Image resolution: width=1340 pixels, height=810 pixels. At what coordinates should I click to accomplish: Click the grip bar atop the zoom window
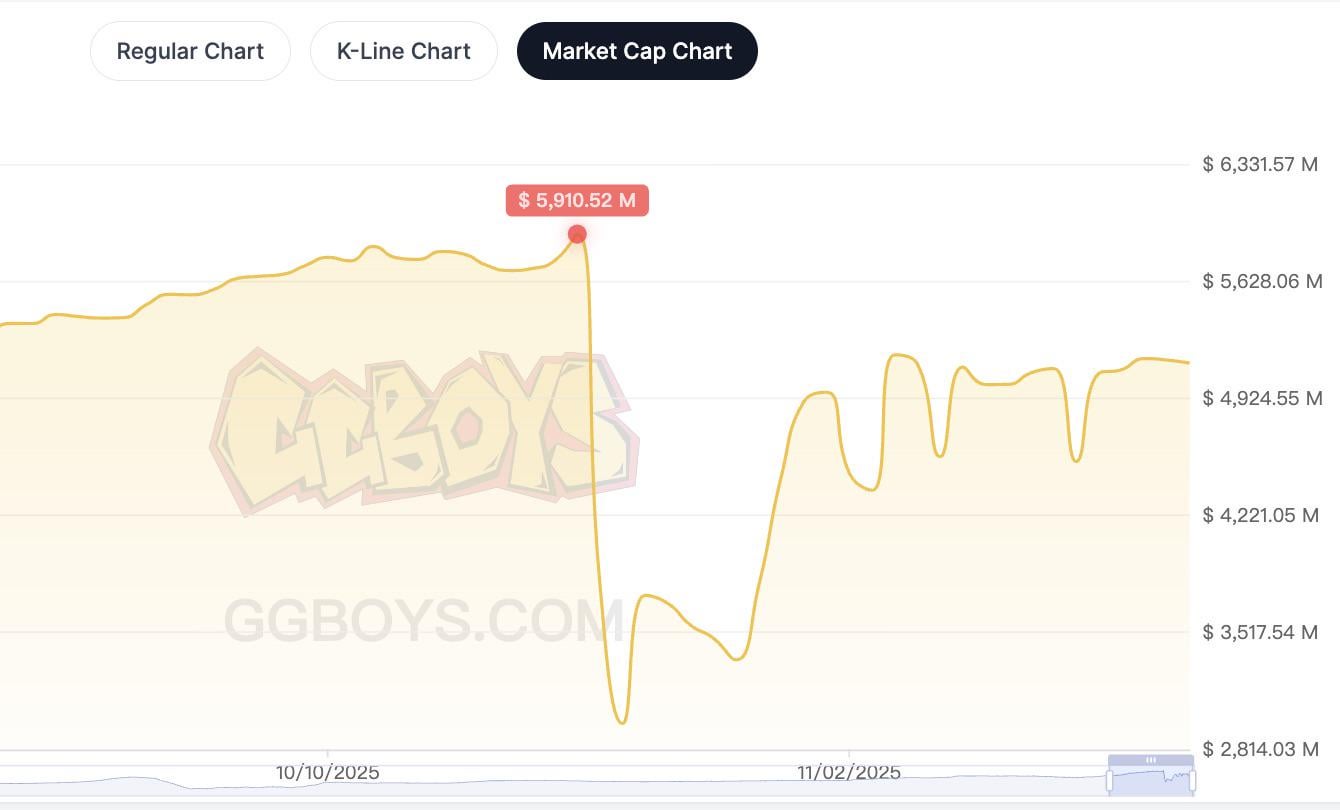(x=1151, y=760)
